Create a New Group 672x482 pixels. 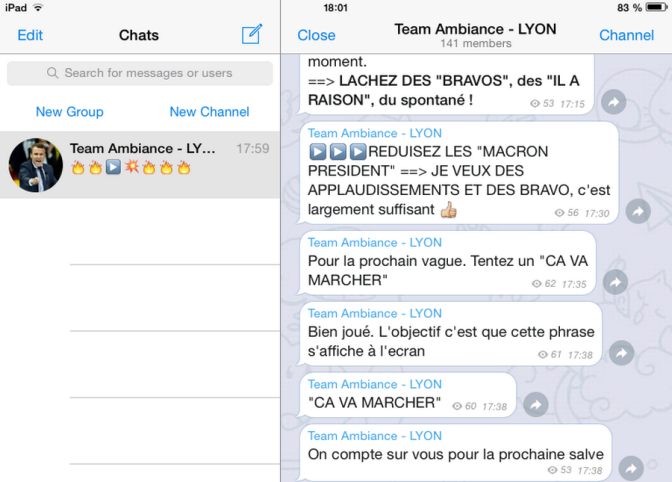pos(69,112)
